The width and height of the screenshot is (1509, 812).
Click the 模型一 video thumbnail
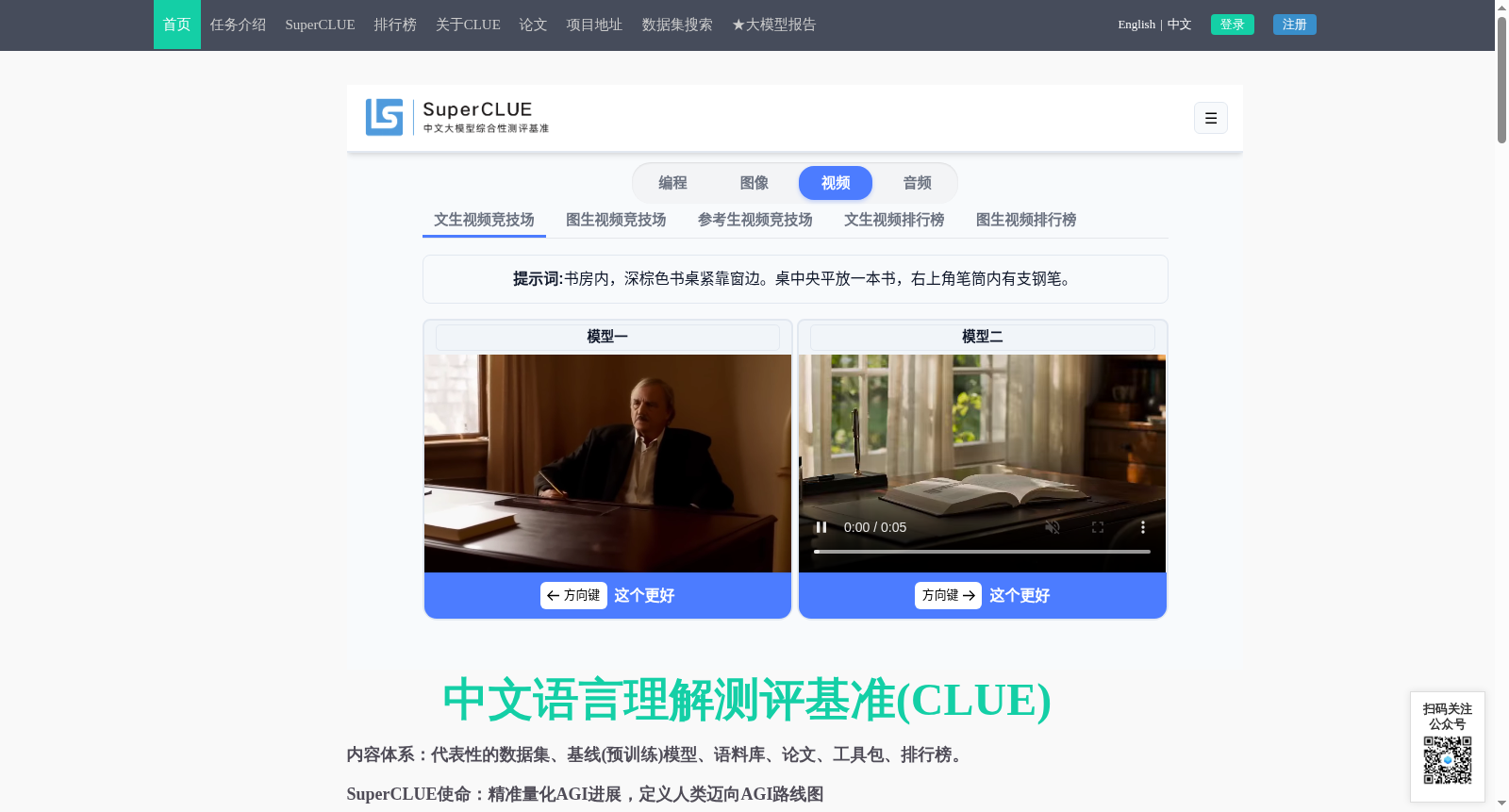[x=607, y=463]
